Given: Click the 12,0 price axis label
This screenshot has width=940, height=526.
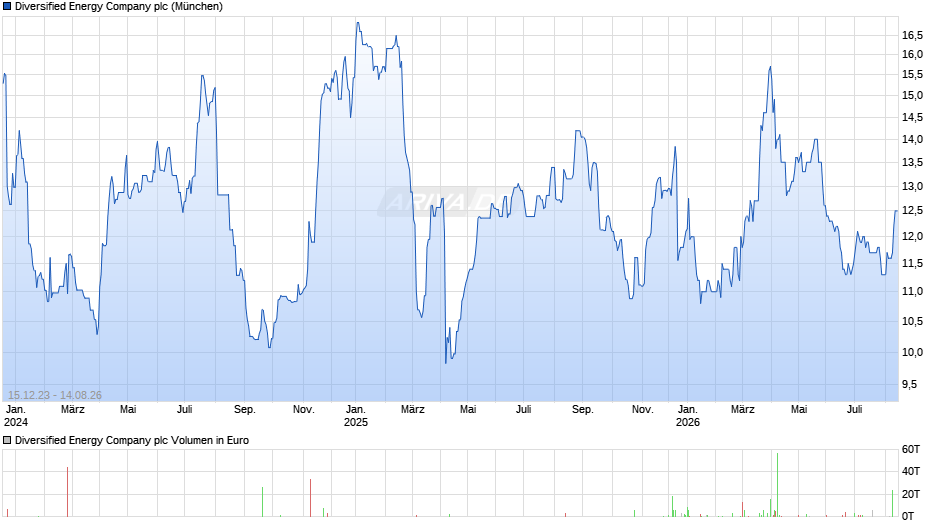Looking at the screenshot, I should (x=912, y=236).
